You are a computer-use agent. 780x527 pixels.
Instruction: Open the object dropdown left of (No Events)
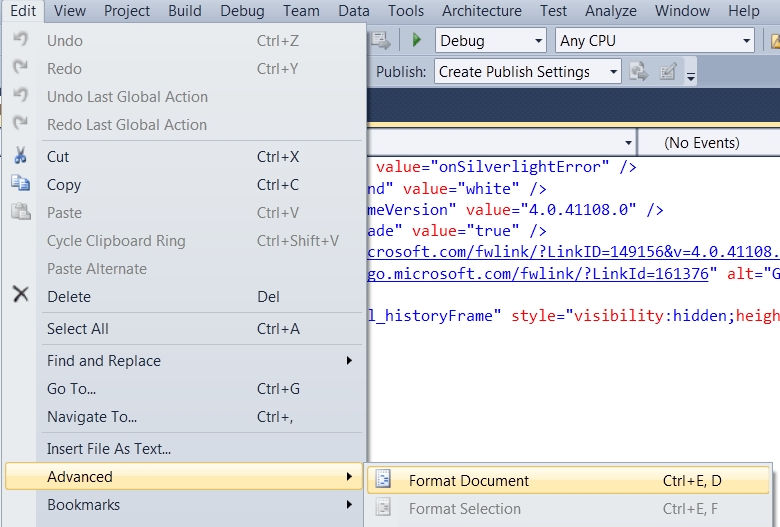pyautogui.click(x=628, y=143)
